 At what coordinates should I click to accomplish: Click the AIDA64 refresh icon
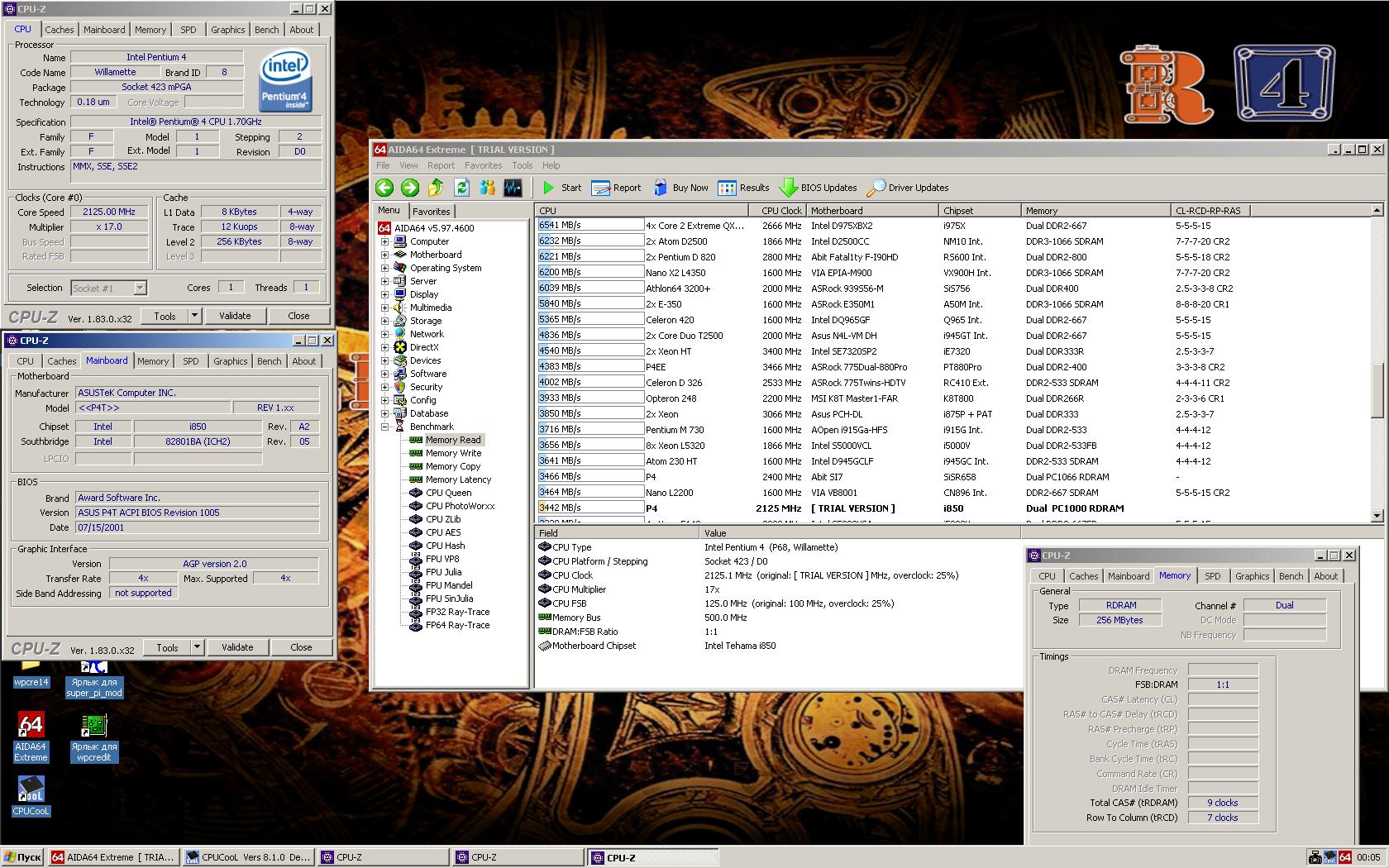tap(461, 188)
